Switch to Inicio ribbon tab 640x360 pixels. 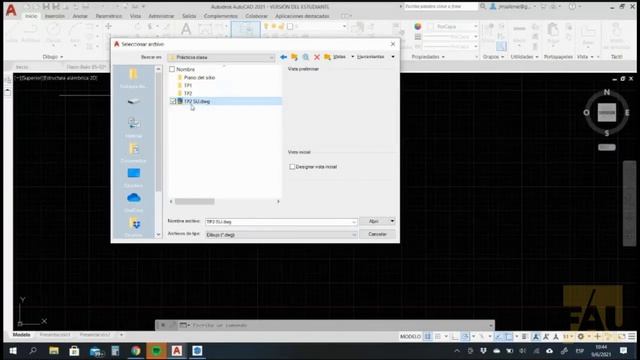pyautogui.click(x=31, y=16)
